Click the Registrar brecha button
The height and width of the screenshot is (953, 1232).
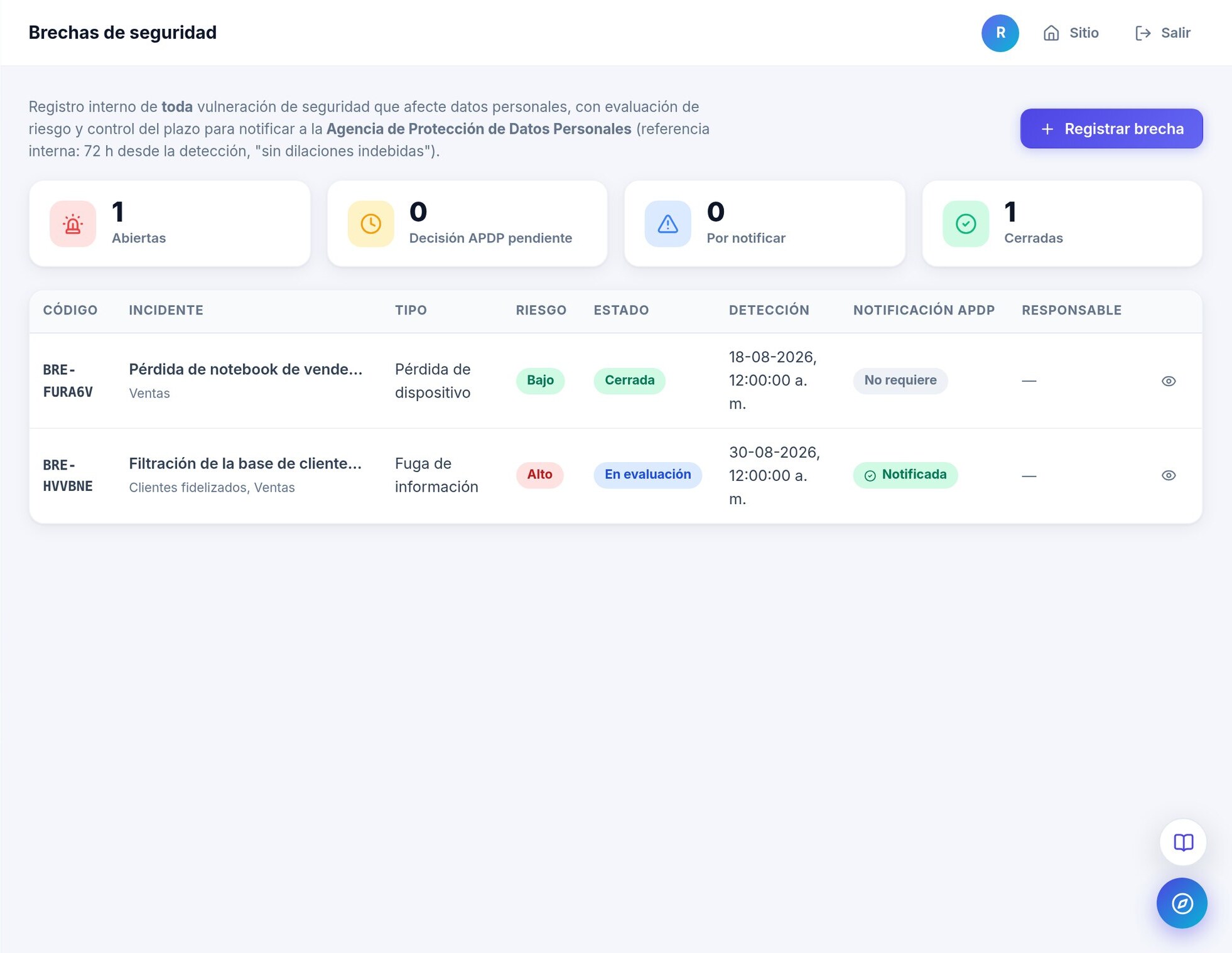click(x=1111, y=129)
